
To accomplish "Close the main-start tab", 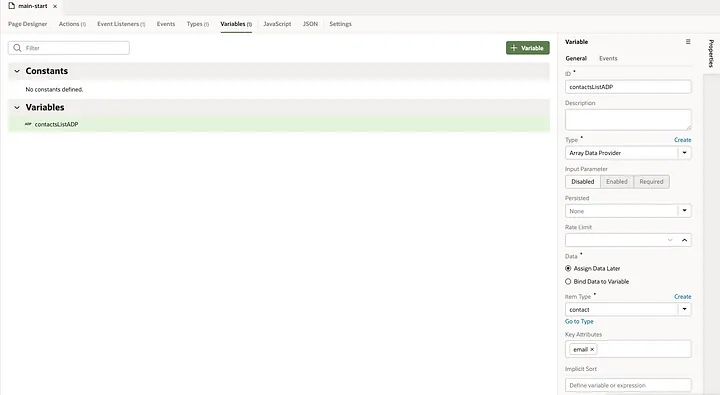I will pos(55,6).
